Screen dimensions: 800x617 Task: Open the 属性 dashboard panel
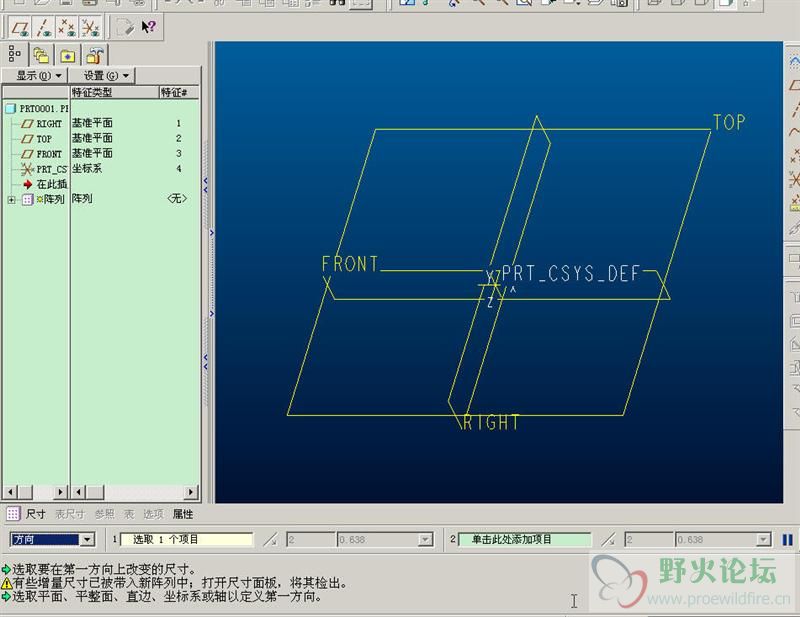[x=183, y=514]
